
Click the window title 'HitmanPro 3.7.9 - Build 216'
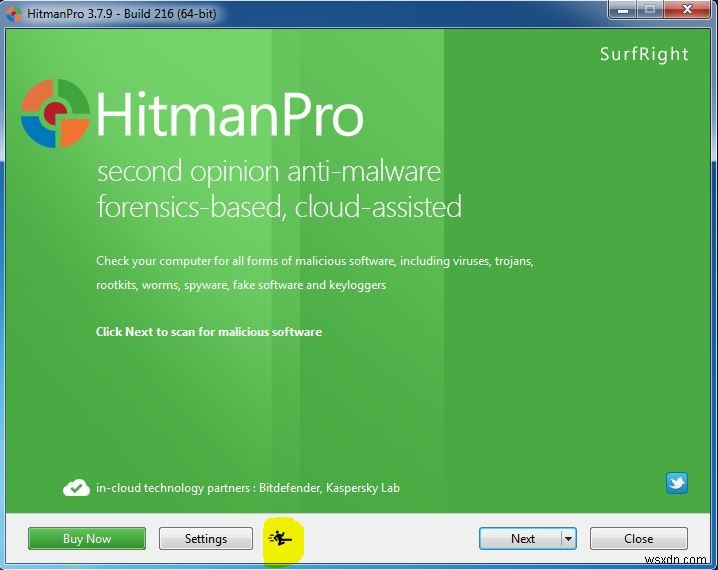point(122,14)
